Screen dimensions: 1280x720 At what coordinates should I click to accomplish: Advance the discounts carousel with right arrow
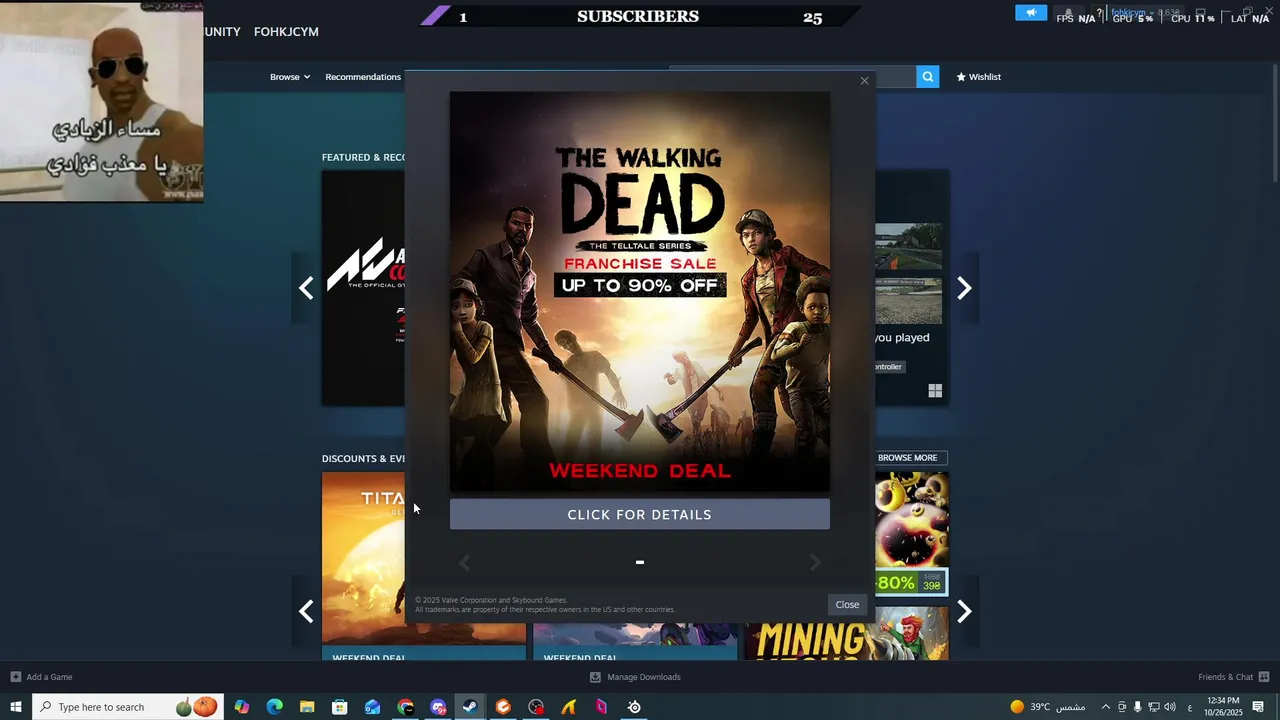click(964, 611)
